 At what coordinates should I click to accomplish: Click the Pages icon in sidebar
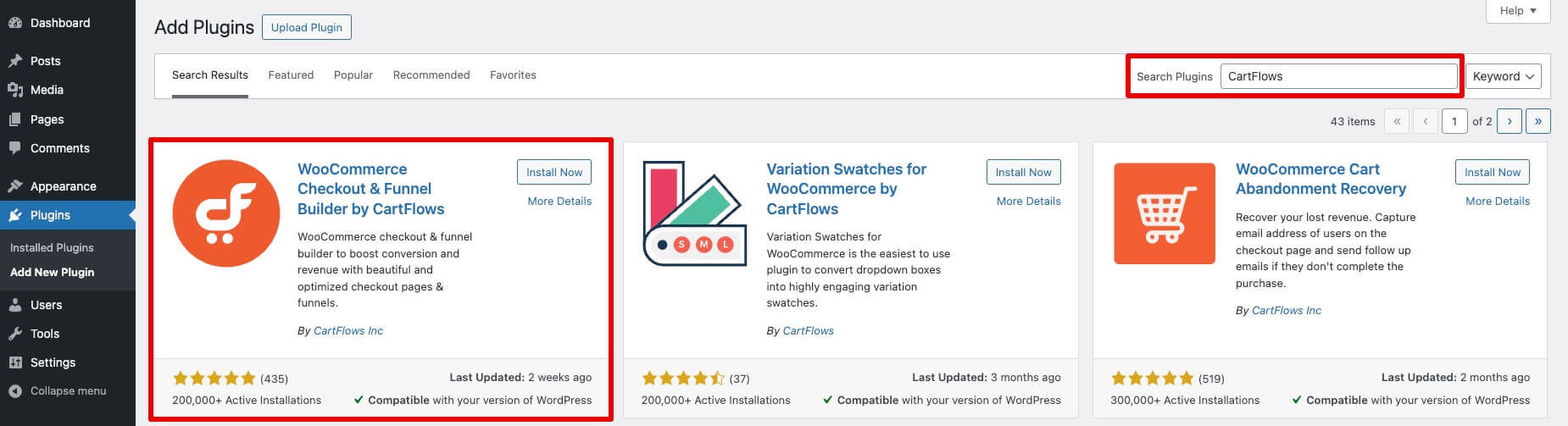tap(15, 119)
